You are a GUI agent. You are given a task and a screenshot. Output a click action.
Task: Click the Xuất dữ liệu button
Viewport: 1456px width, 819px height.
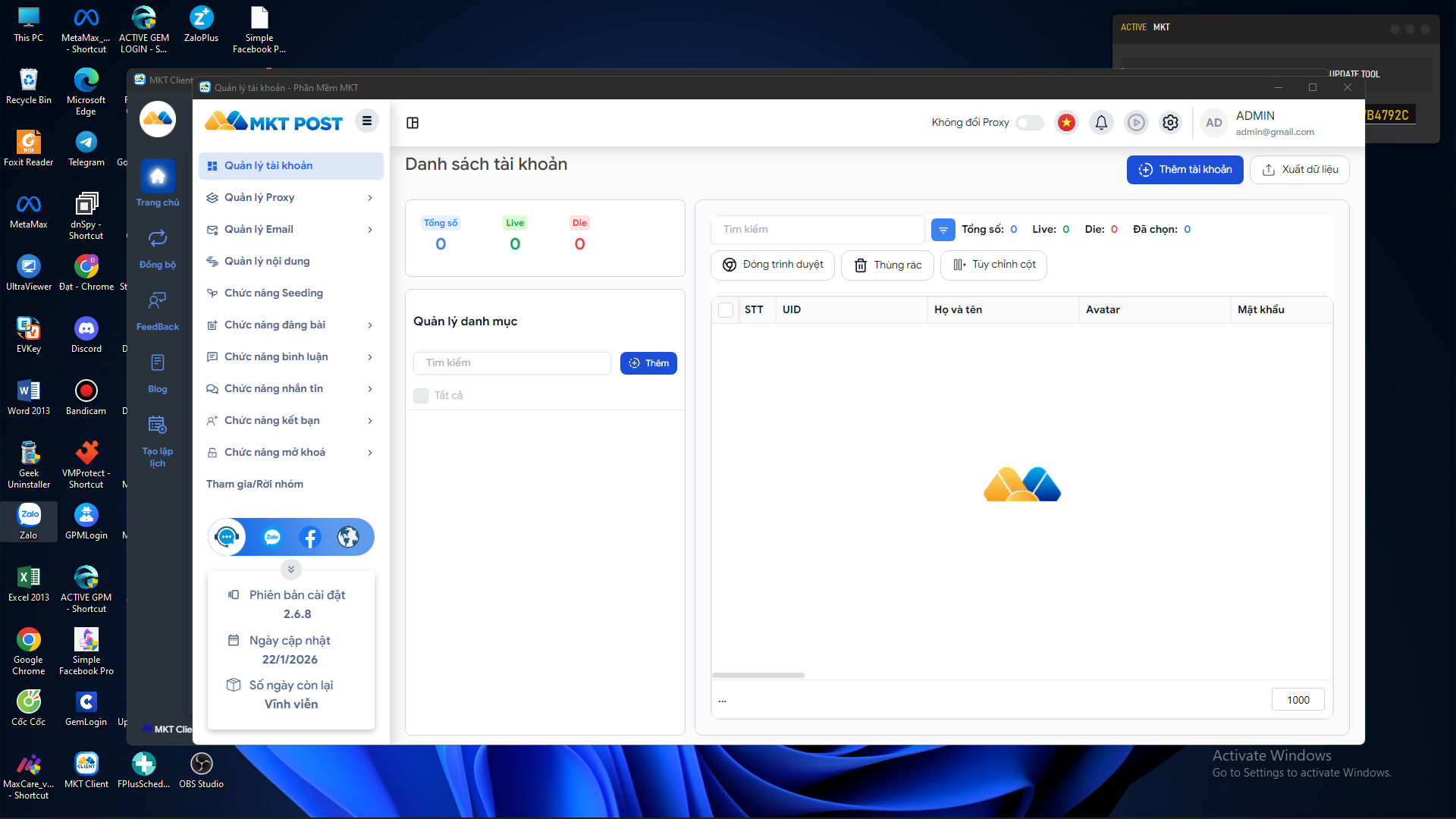[1300, 170]
